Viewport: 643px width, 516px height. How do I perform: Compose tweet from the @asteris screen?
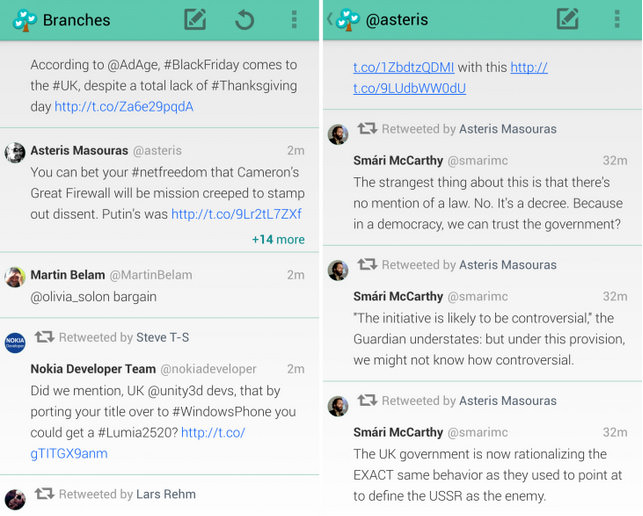pyautogui.click(x=568, y=20)
